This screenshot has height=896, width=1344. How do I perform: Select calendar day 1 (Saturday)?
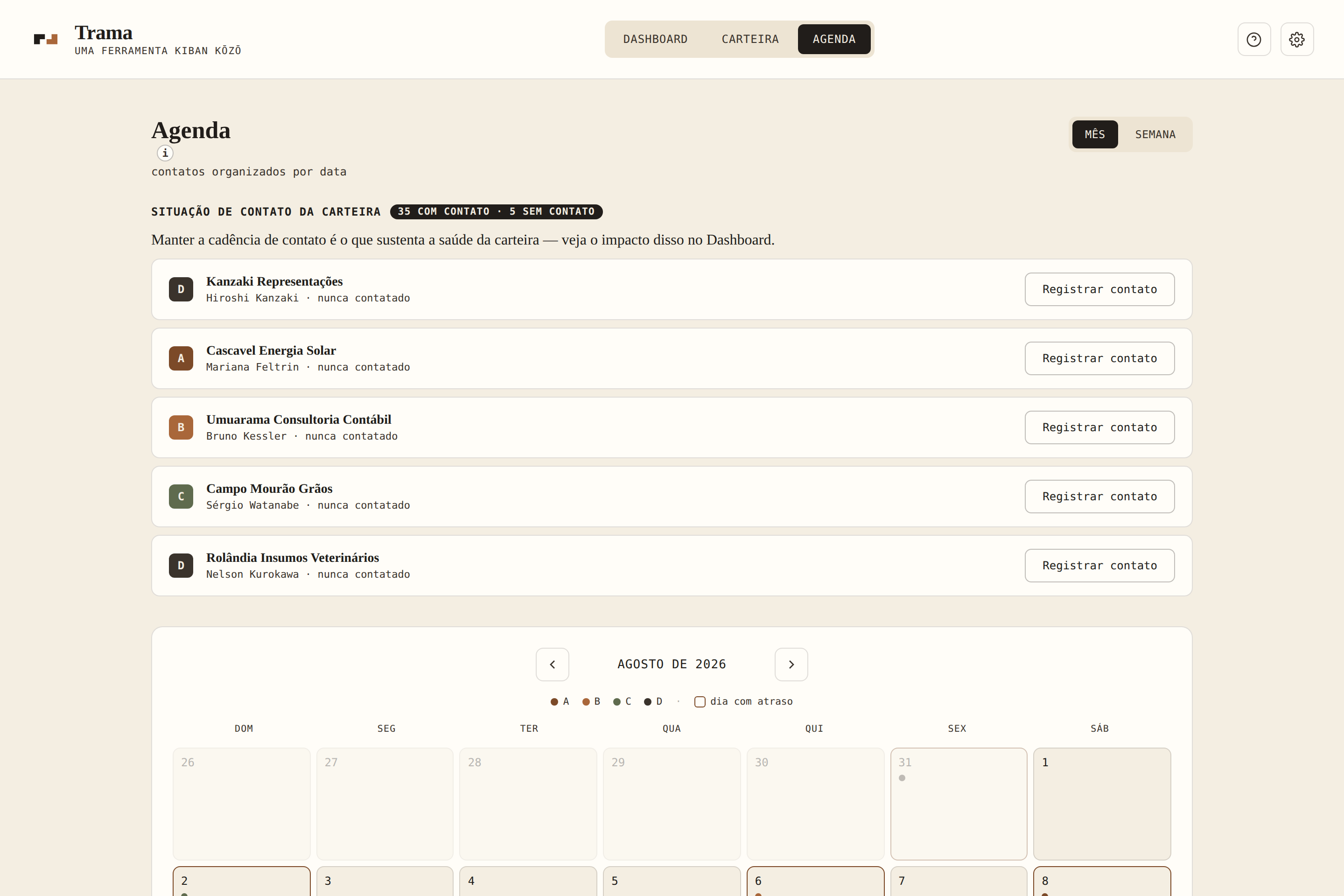coord(1102,804)
